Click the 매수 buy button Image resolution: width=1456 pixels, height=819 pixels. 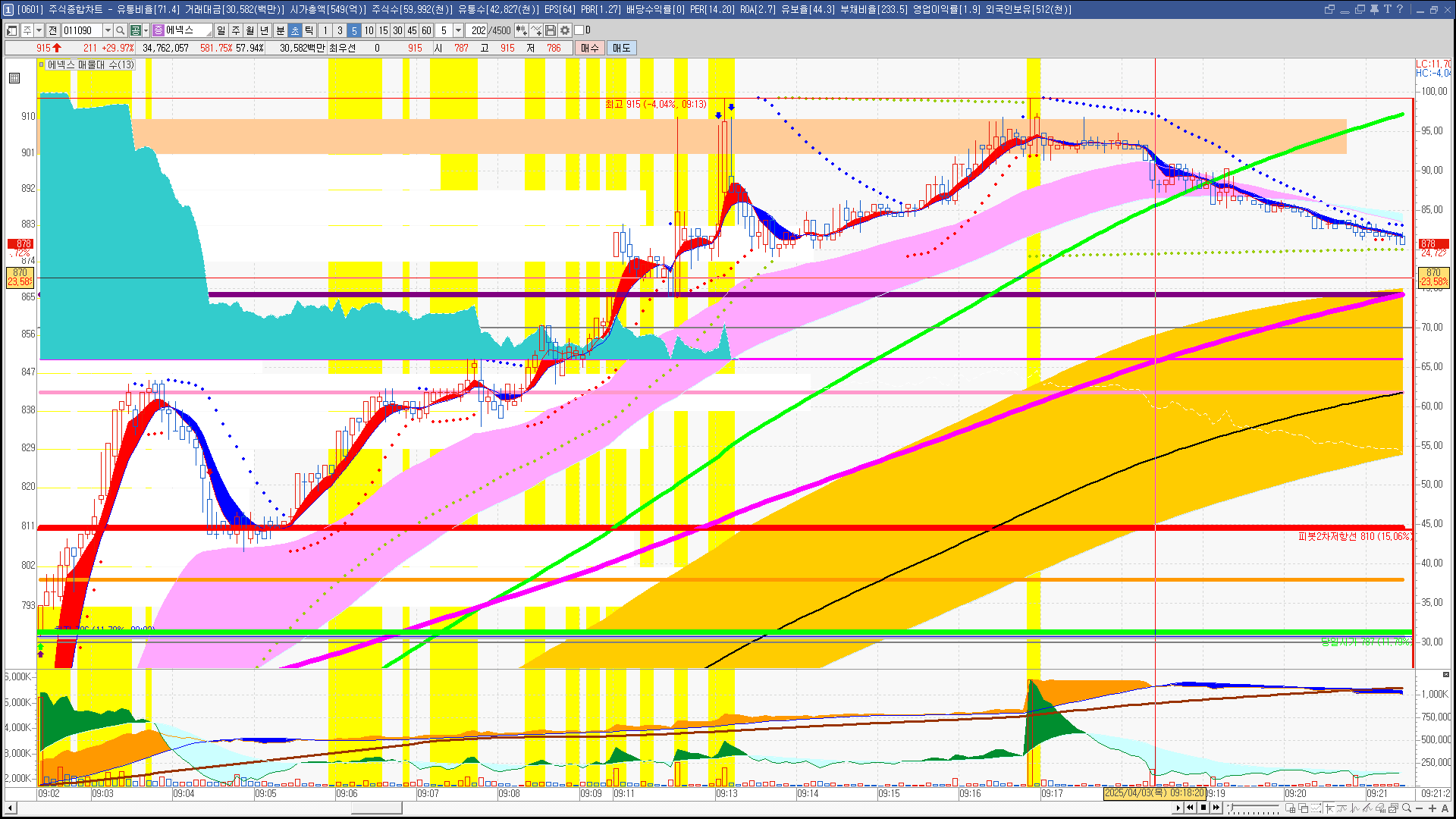pyautogui.click(x=590, y=48)
